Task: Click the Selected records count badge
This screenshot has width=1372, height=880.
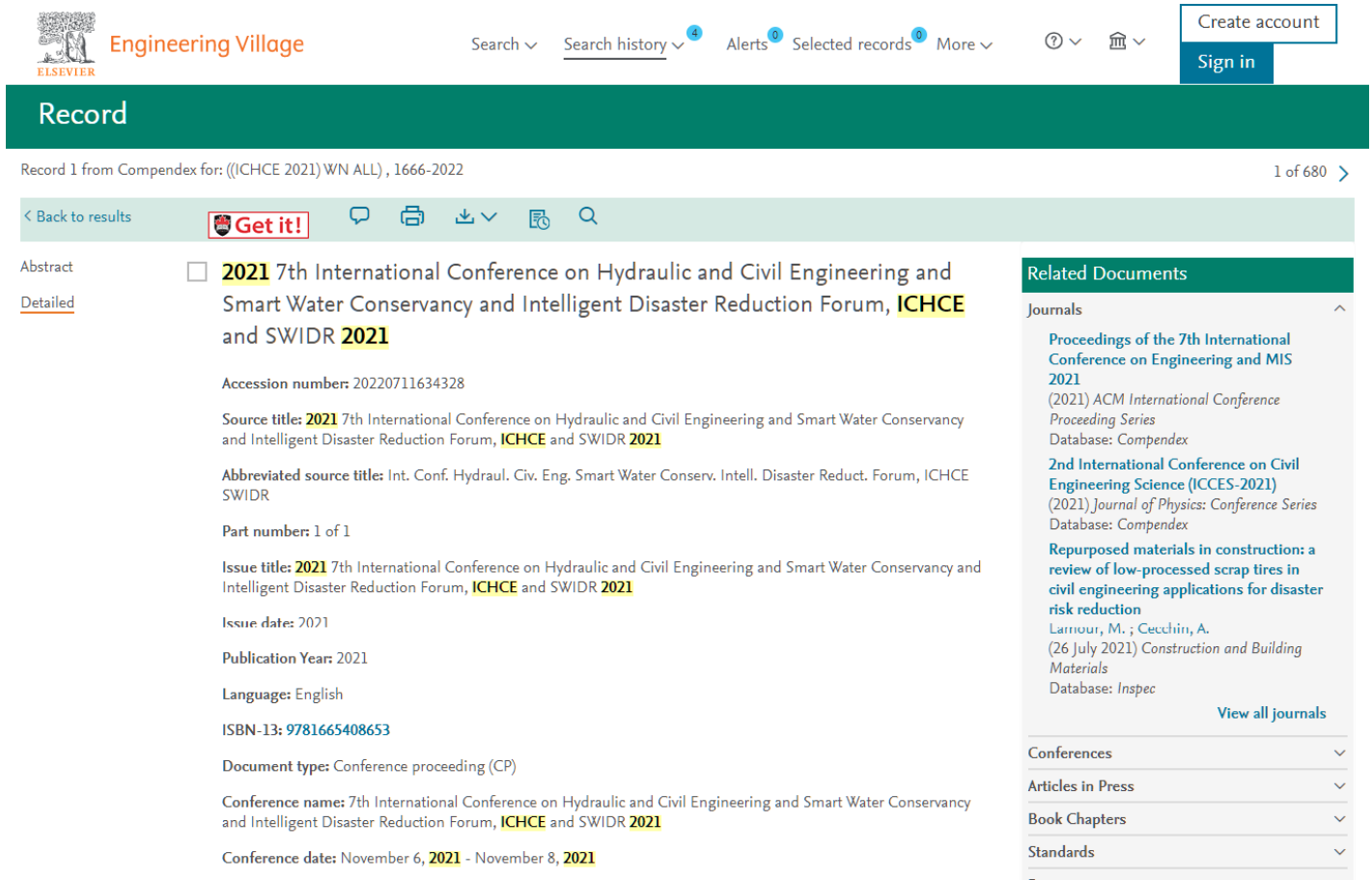Action: pos(919,35)
